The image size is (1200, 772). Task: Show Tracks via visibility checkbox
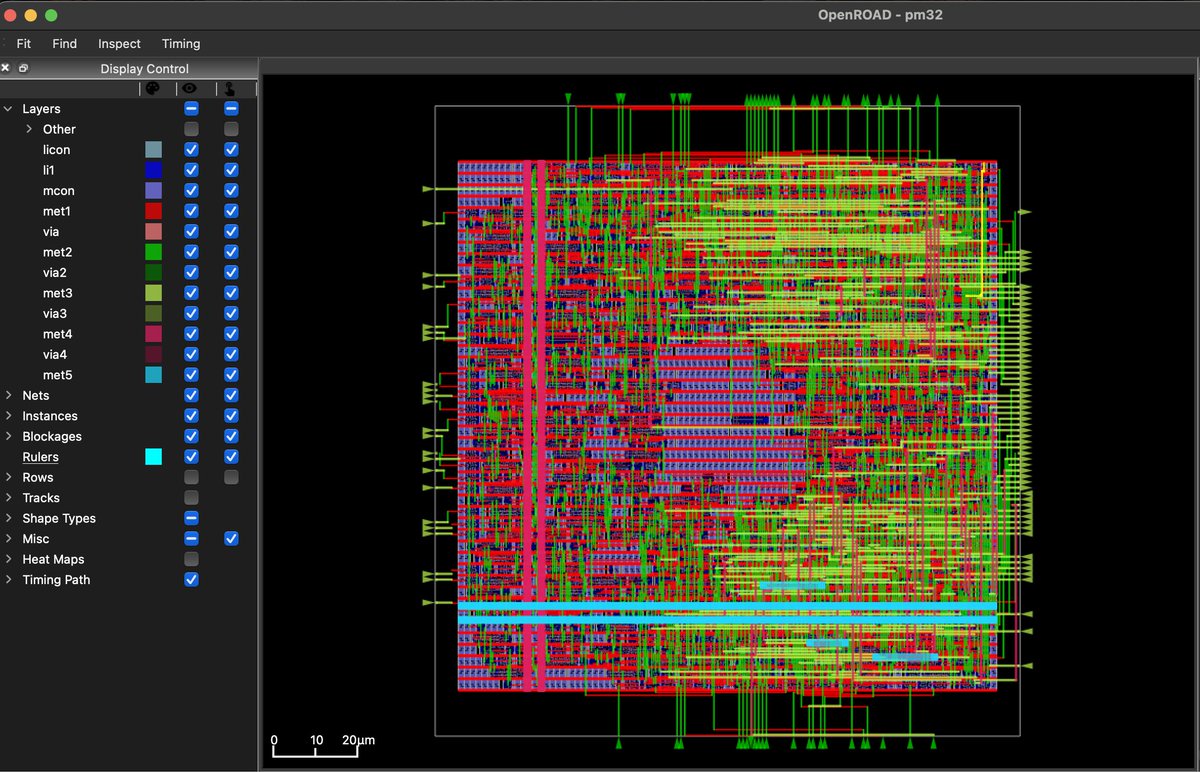[191, 498]
